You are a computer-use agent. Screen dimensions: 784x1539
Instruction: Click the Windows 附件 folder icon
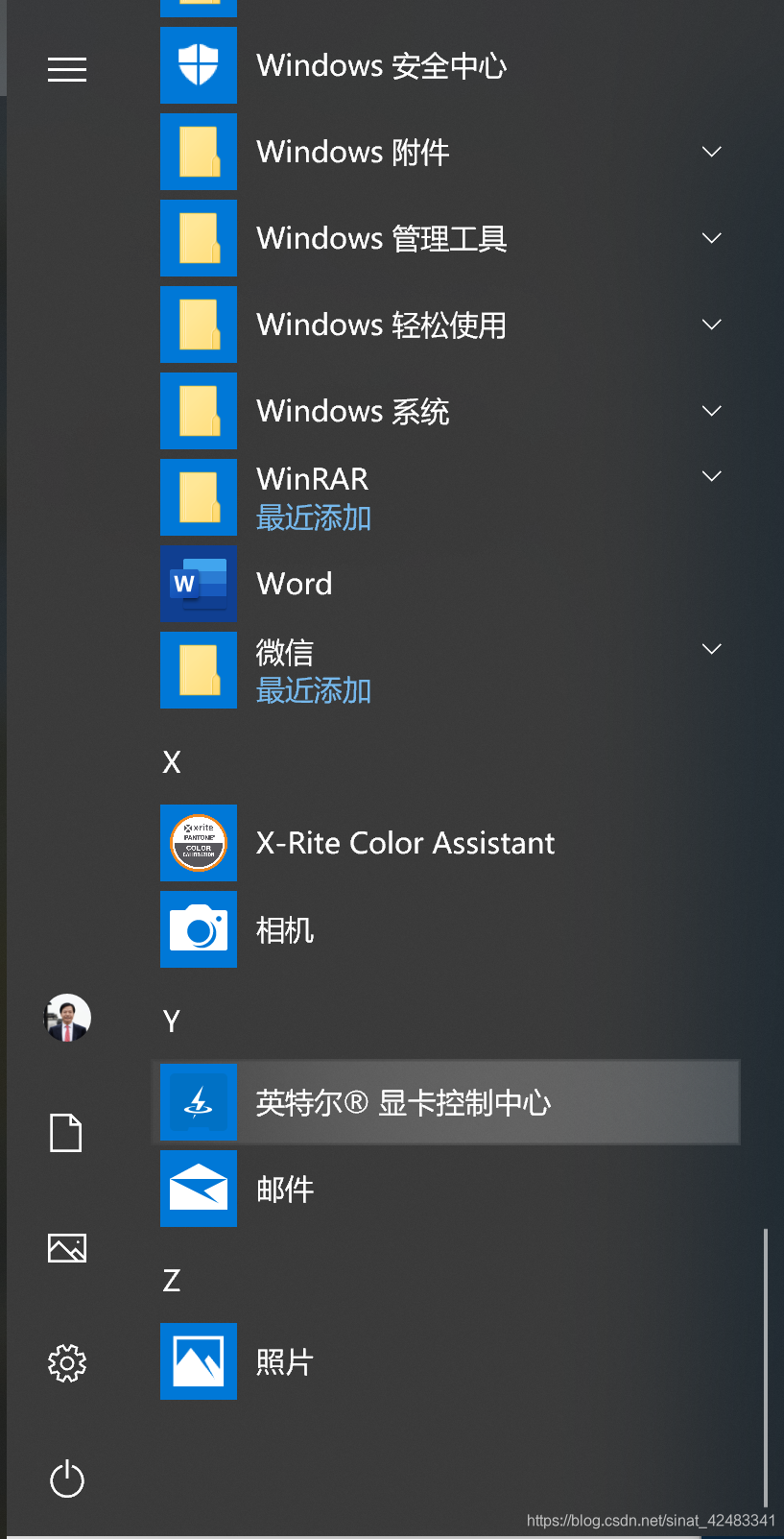(x=199, y=152)
